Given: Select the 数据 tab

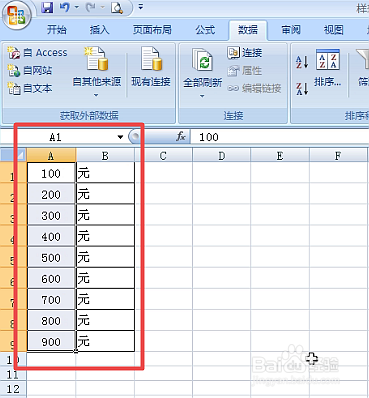Looking at the screenshot, I should point(248,30).
